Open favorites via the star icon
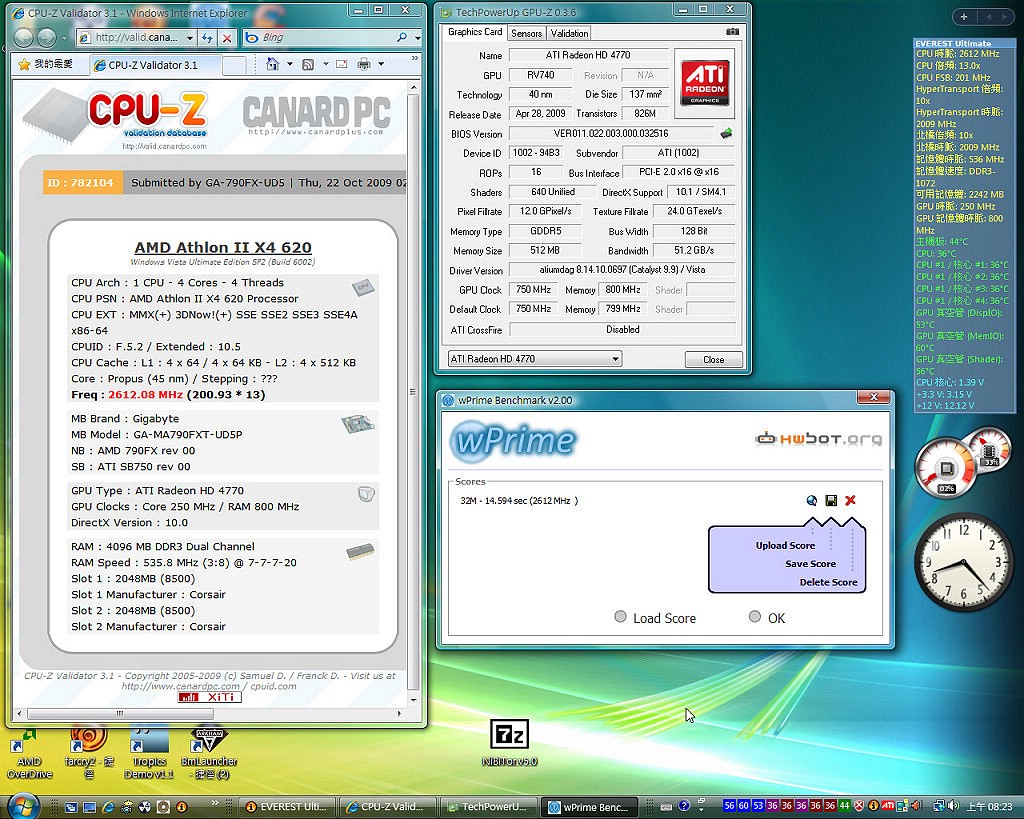1024x819 pixels. (x=24, y=64)
